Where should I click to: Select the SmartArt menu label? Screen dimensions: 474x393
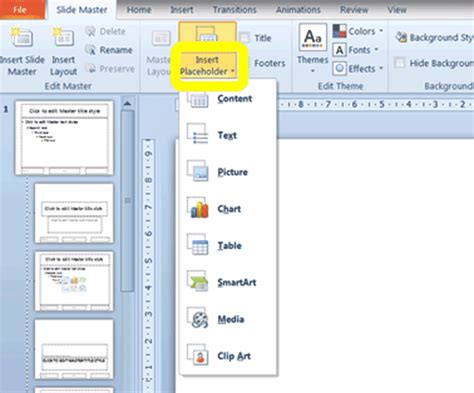click(237, 282)
